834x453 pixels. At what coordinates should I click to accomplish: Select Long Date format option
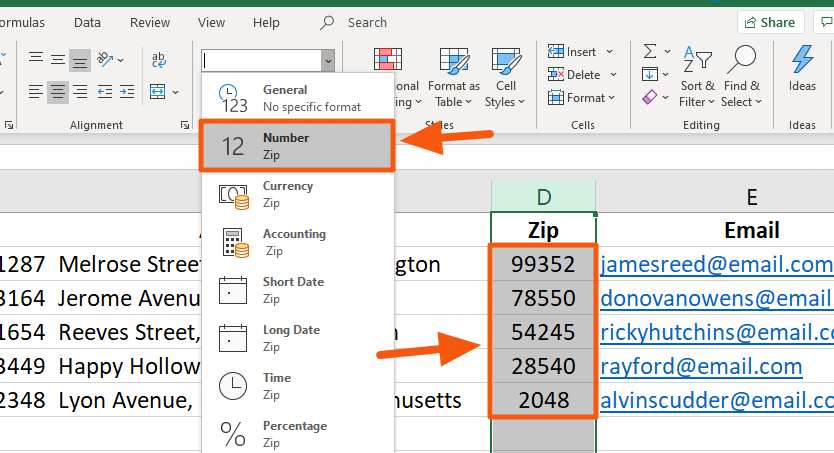(298, 338)
